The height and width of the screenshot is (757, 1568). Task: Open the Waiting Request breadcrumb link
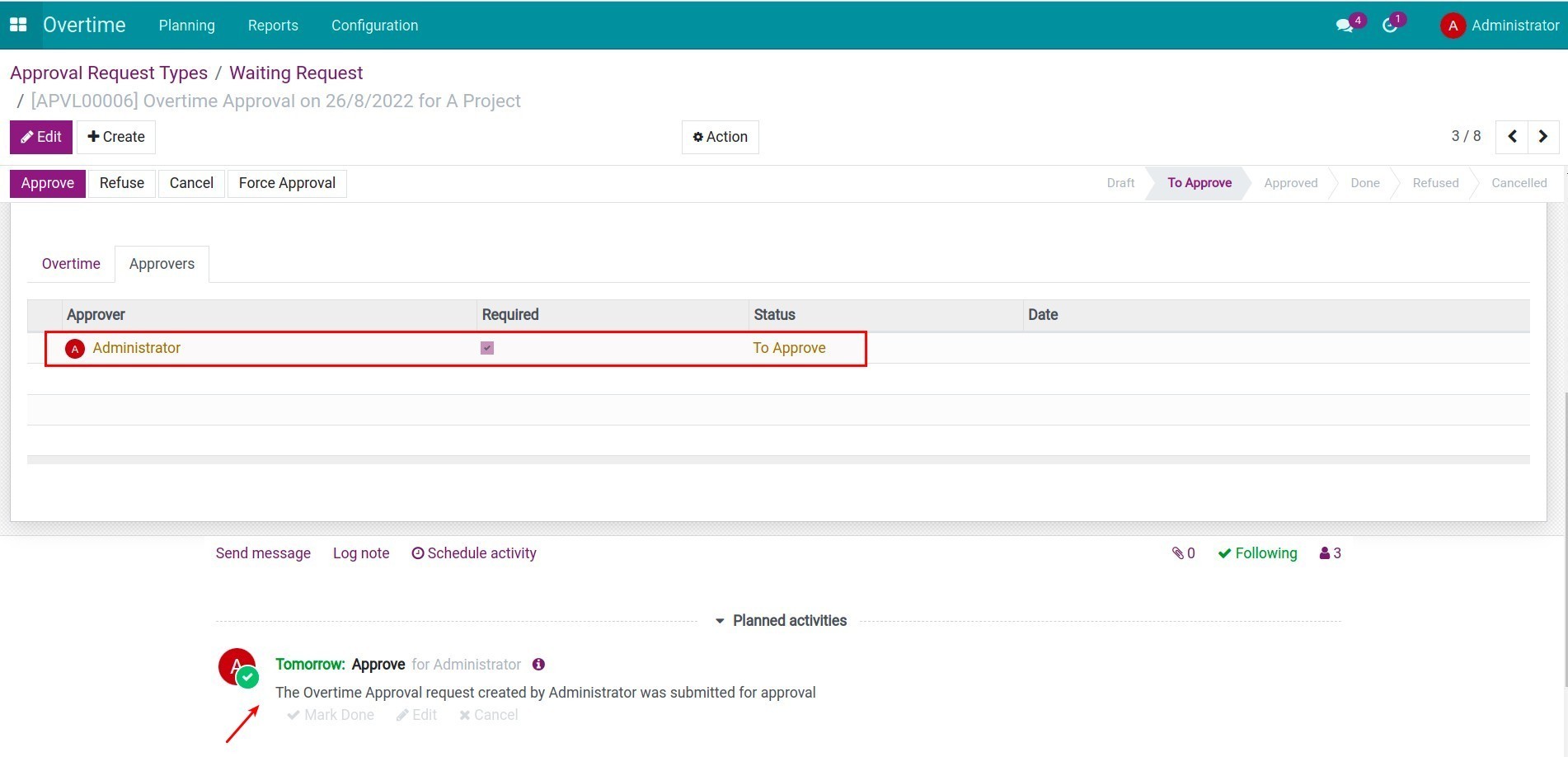click(x=296, y=73)
